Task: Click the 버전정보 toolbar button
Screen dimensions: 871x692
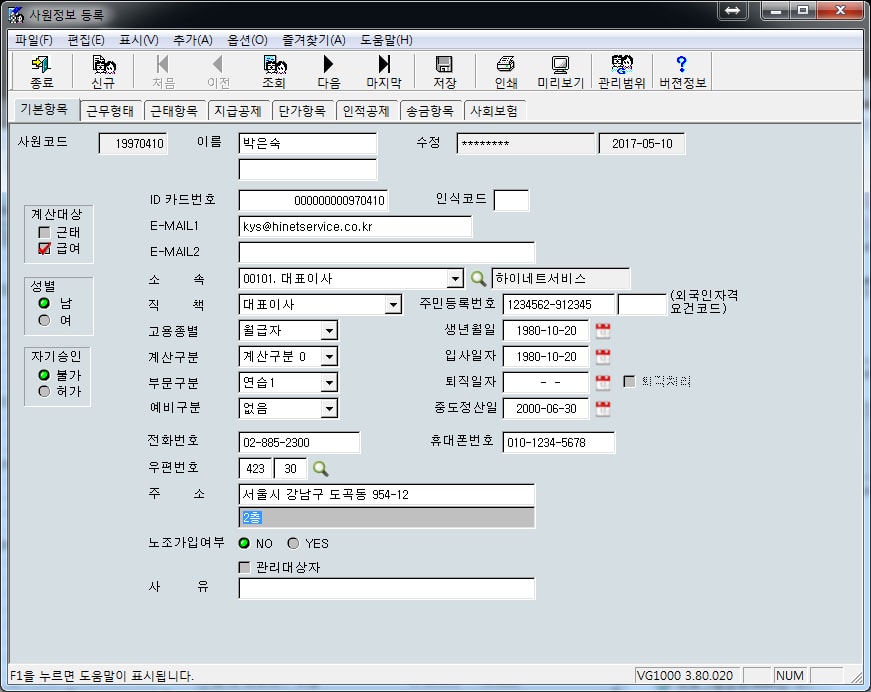Action: point(682,72)
